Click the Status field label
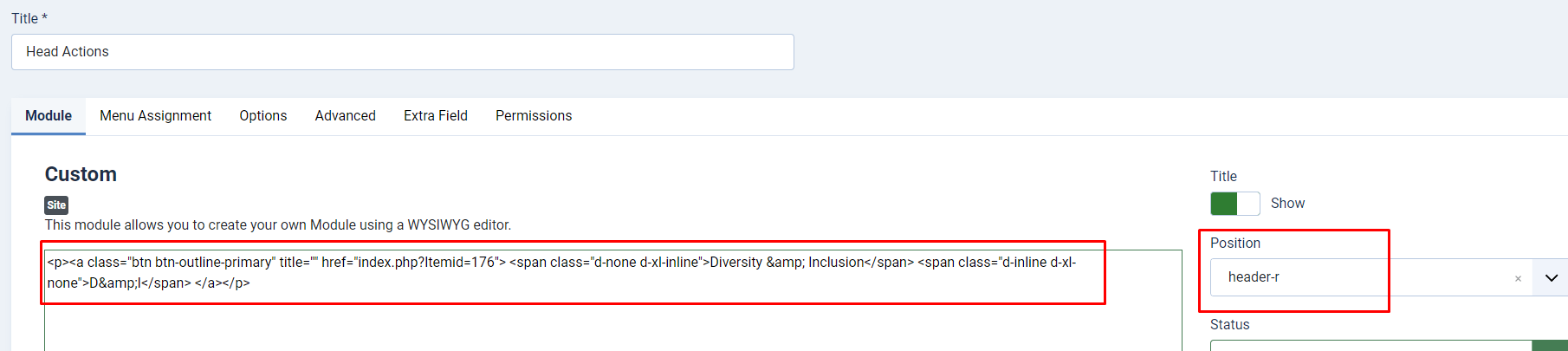Screen dimensions: 1568x351 click(x=1229, y=325)
